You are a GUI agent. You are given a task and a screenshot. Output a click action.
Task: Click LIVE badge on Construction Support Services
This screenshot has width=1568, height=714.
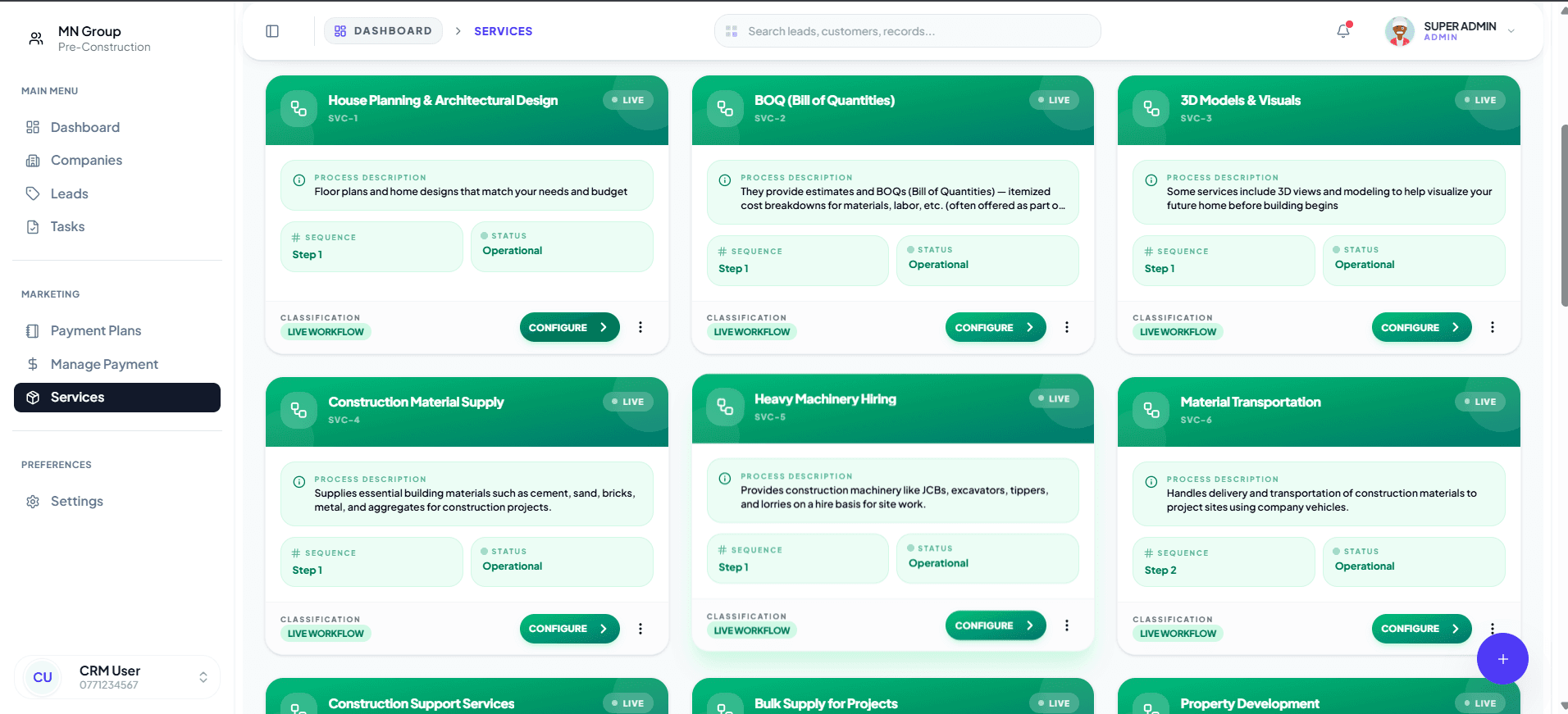coord(628,703)
